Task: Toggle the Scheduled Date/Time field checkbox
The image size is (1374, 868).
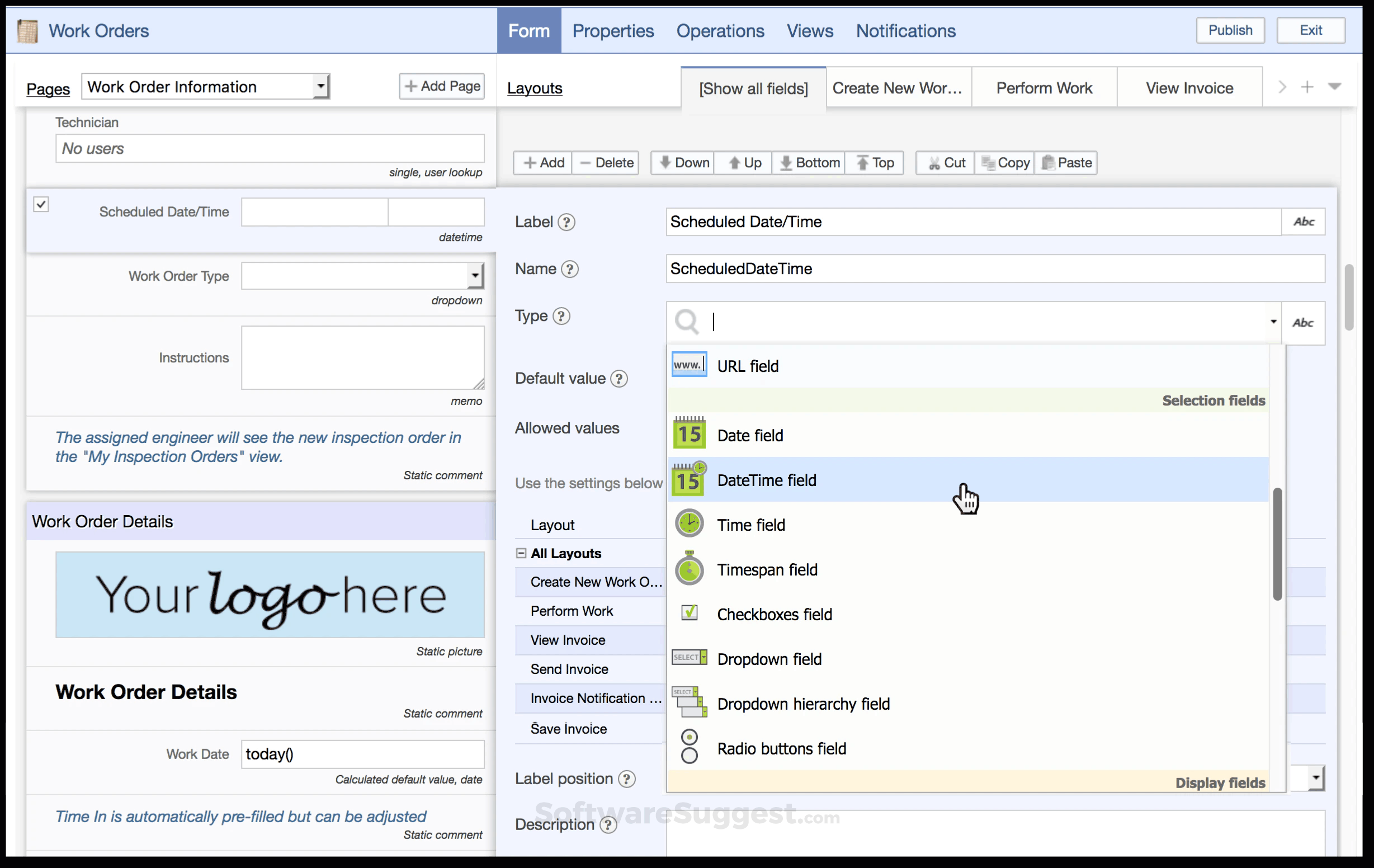Action: click(41, 204)
